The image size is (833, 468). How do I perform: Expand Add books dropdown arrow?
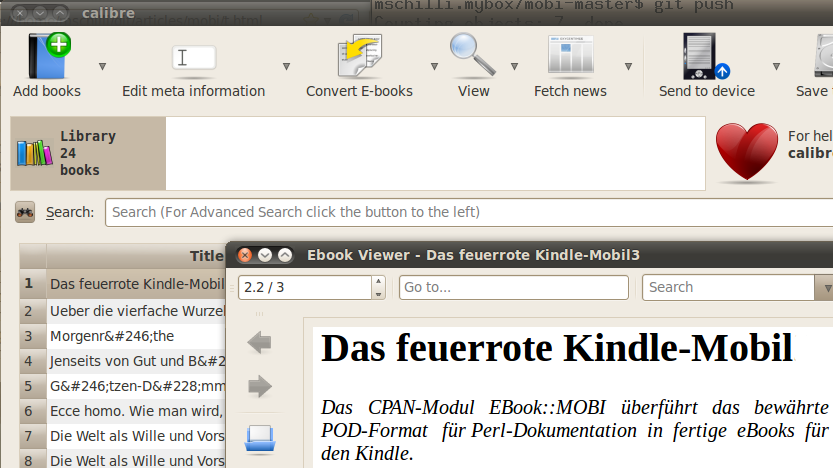[x=103, y=66]
